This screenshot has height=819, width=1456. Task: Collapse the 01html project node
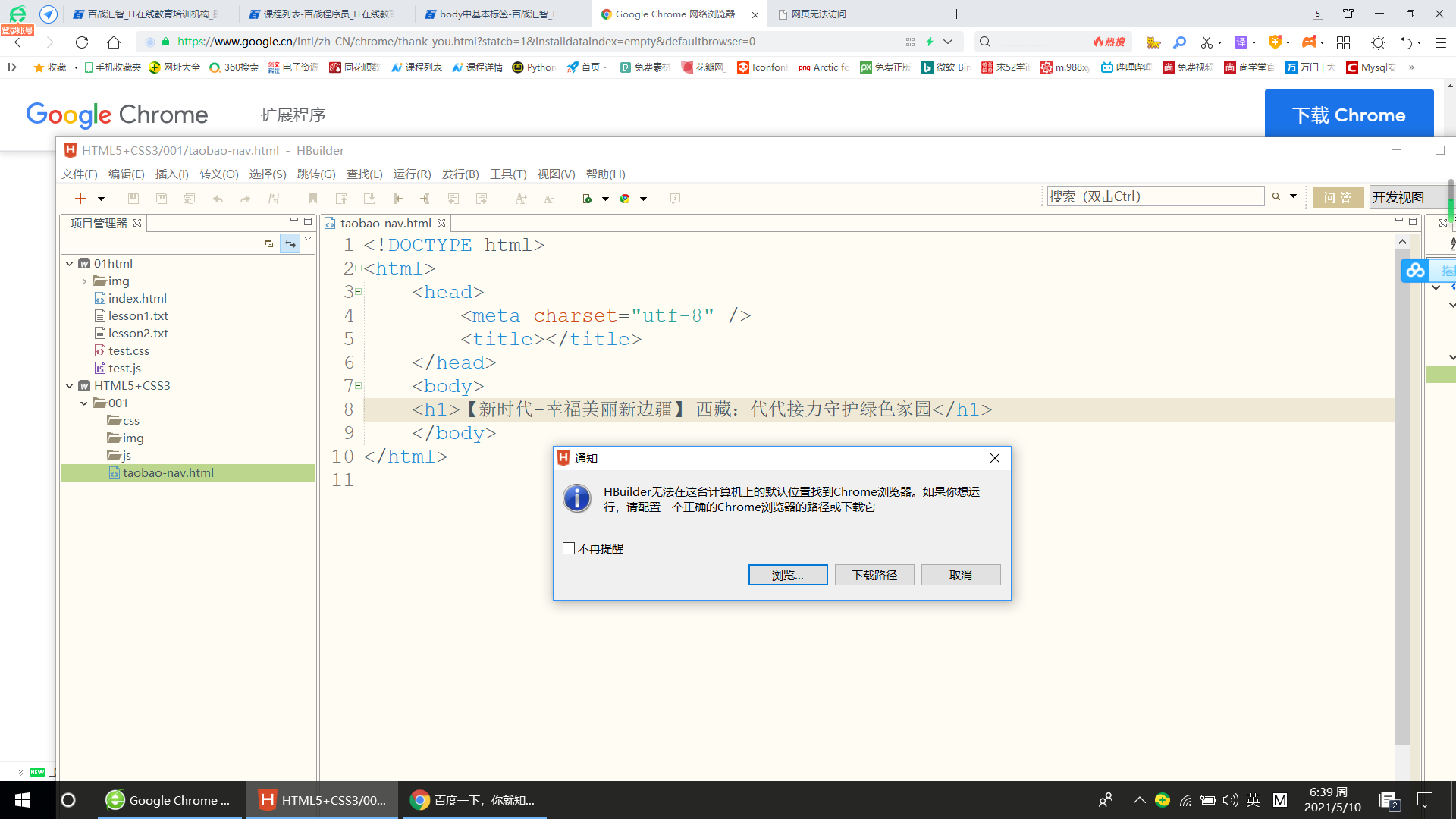tap(69, 264)
